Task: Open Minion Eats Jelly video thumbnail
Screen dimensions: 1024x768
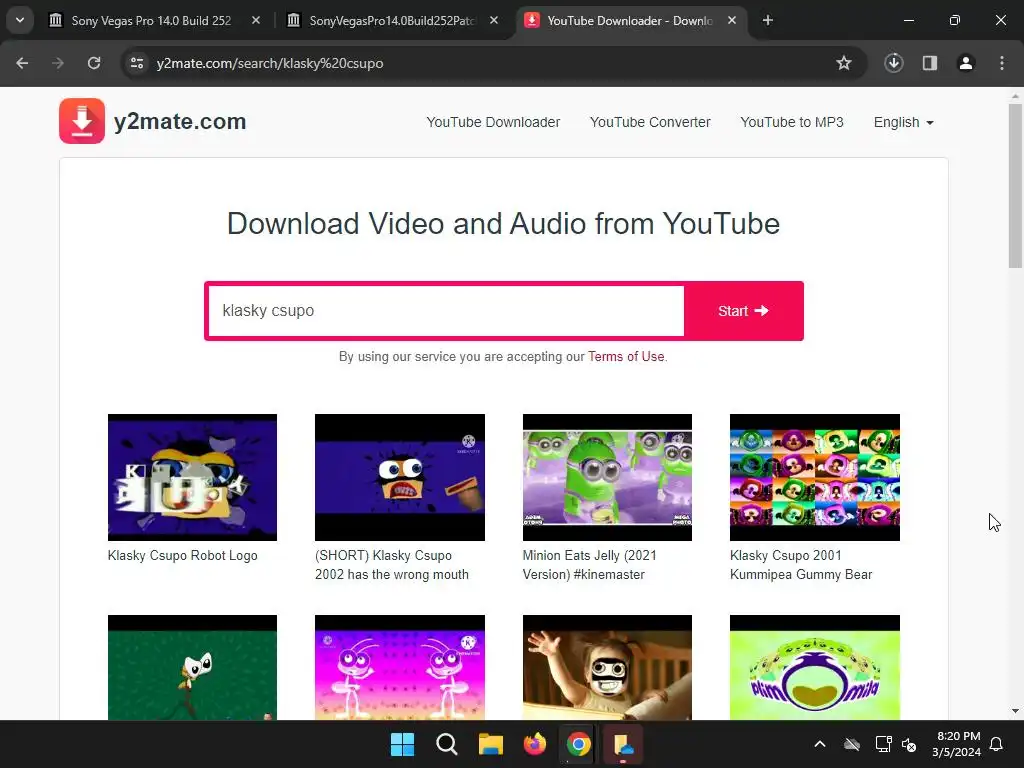Action: pos(607,477)
